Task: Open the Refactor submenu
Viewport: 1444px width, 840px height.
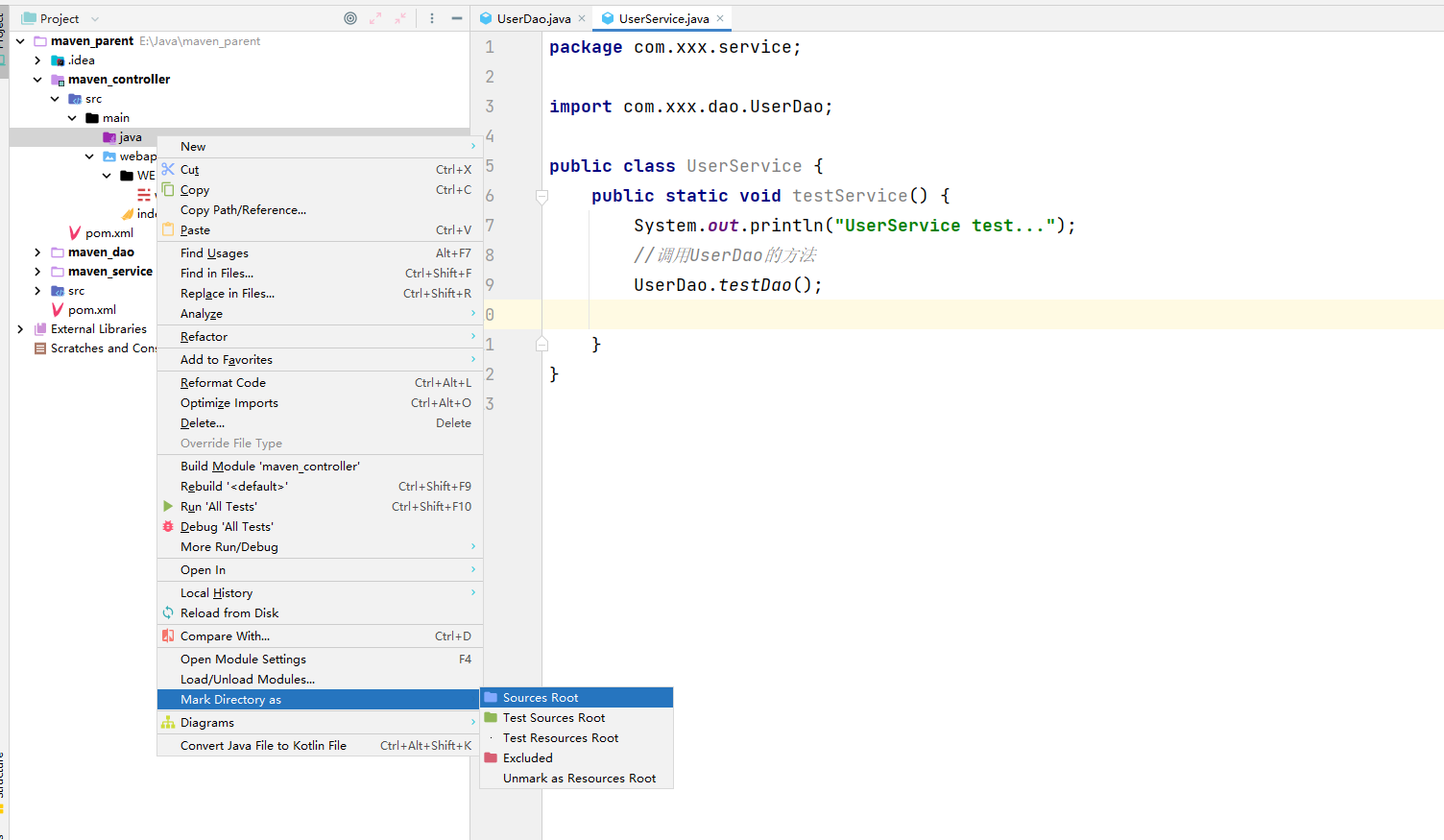Action: pyautogui.click(x=320, y=337)
